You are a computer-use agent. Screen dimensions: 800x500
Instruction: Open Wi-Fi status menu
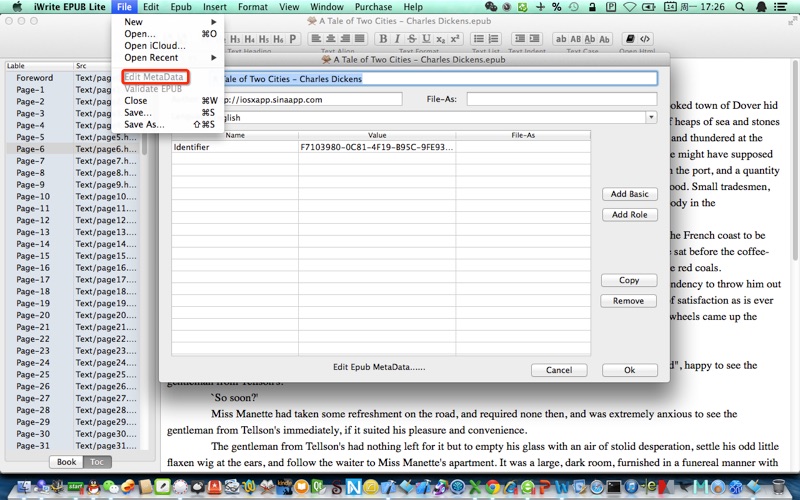click(630, 7)
